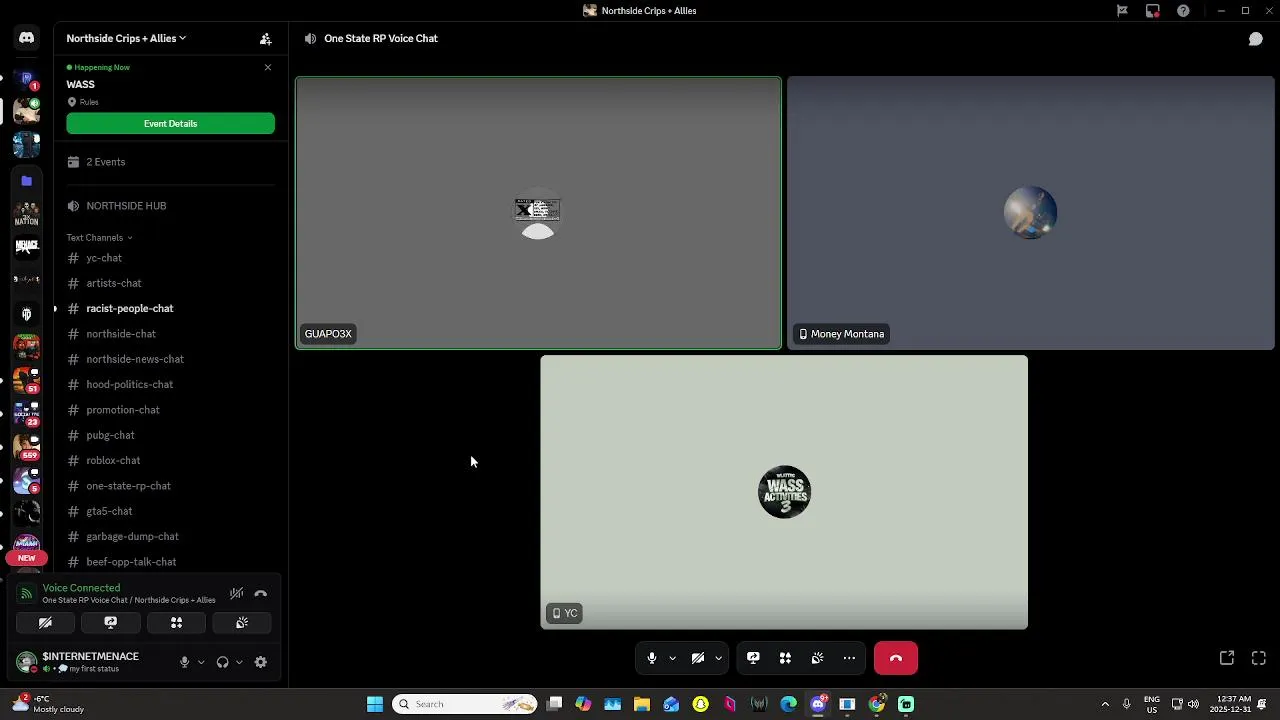Open the $INTERNETMENACE user profile avatar
The image size is (1280, 720).
(x=27, y=662)
